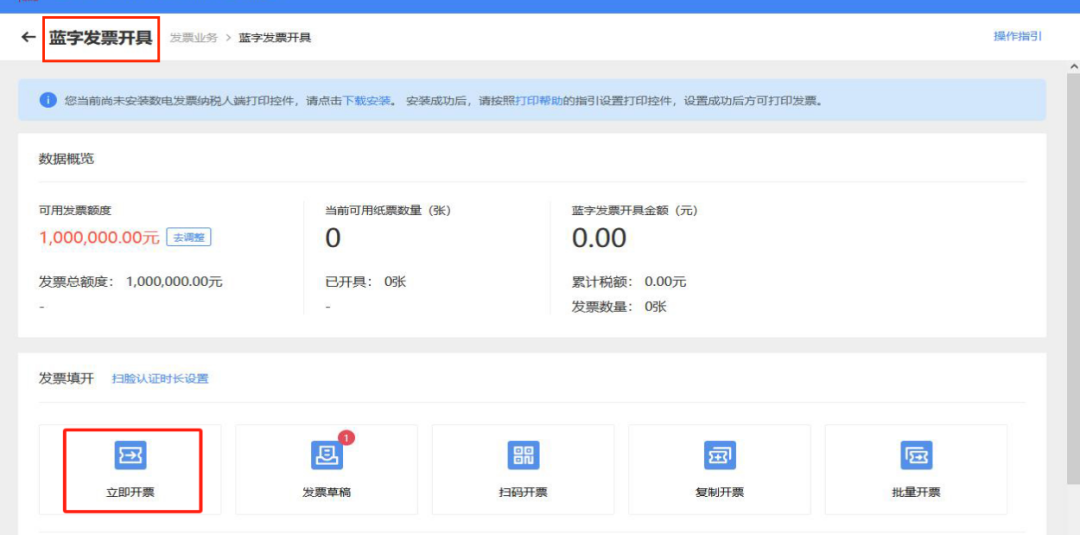Click the scrollbar up arrow
The height and width of the screenshot is (535, 1080).
(x=1073, y=66)
